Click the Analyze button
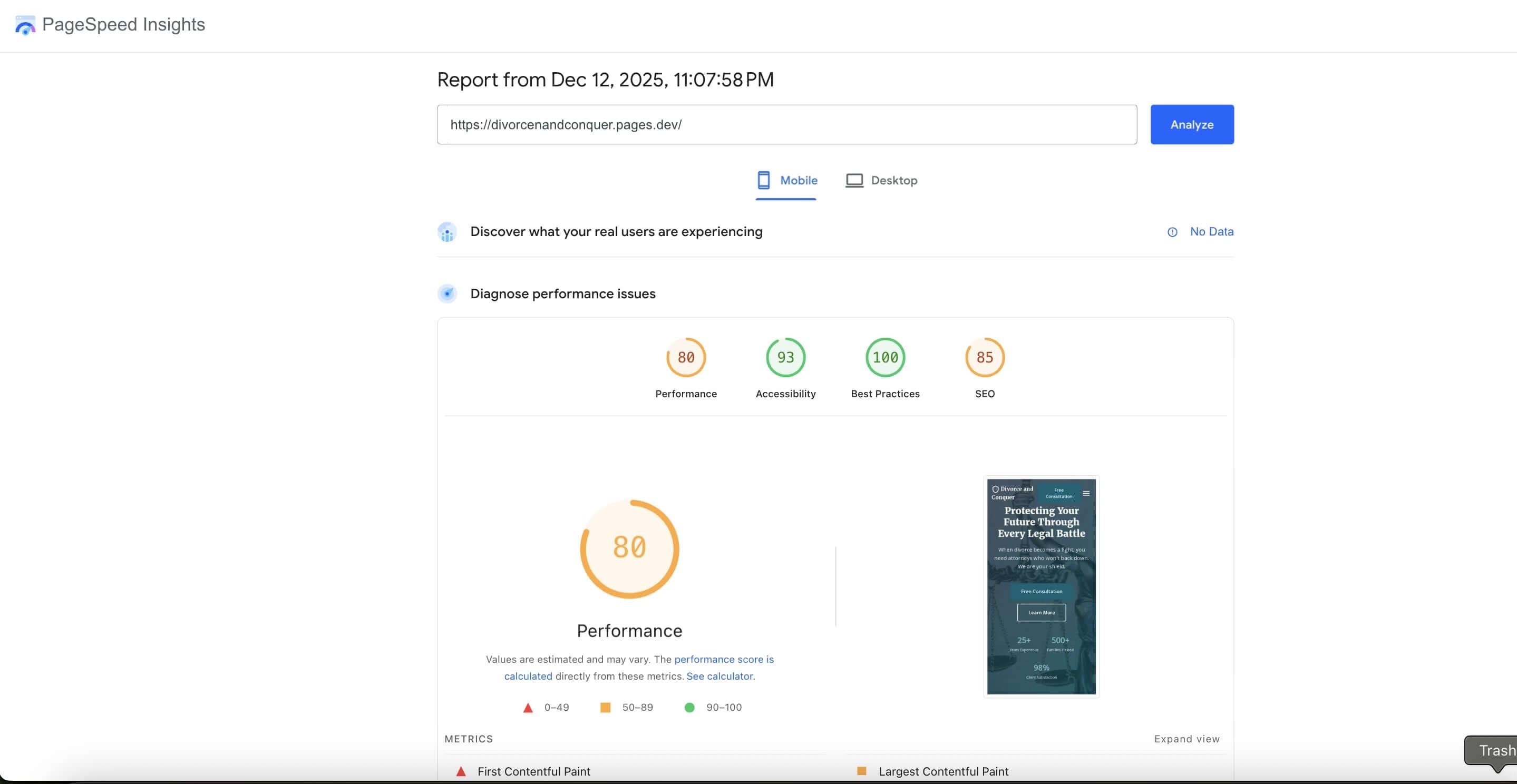 (x=1191, y=124)
